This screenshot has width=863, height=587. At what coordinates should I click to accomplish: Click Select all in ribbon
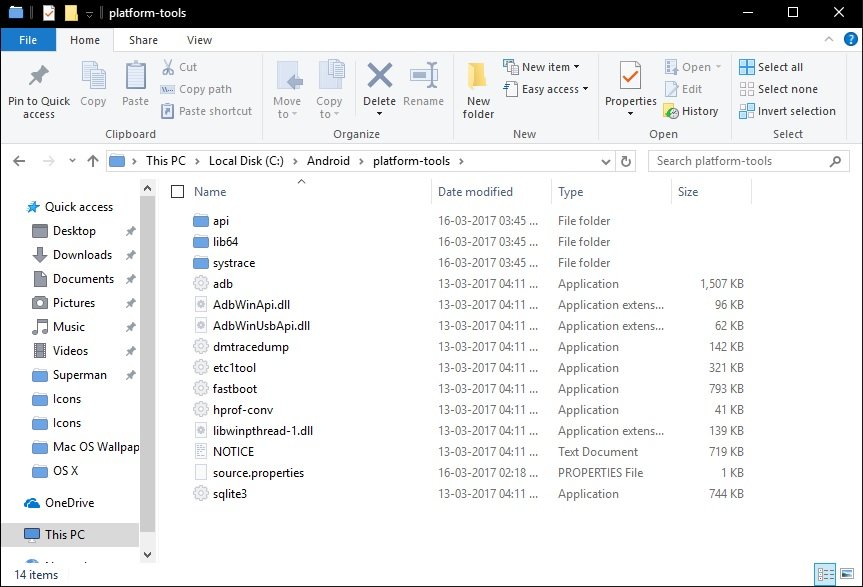pos(771,67)
